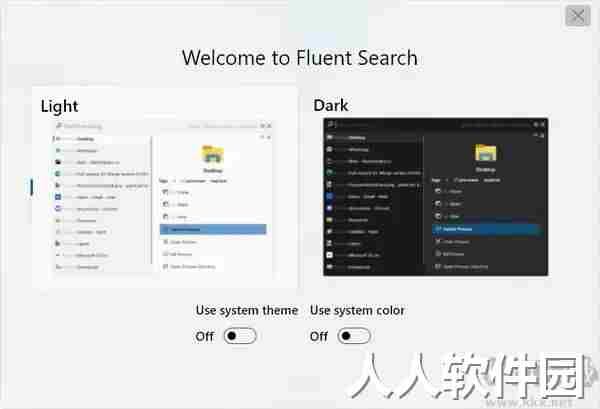Toggle the Use system color switch

354,336
